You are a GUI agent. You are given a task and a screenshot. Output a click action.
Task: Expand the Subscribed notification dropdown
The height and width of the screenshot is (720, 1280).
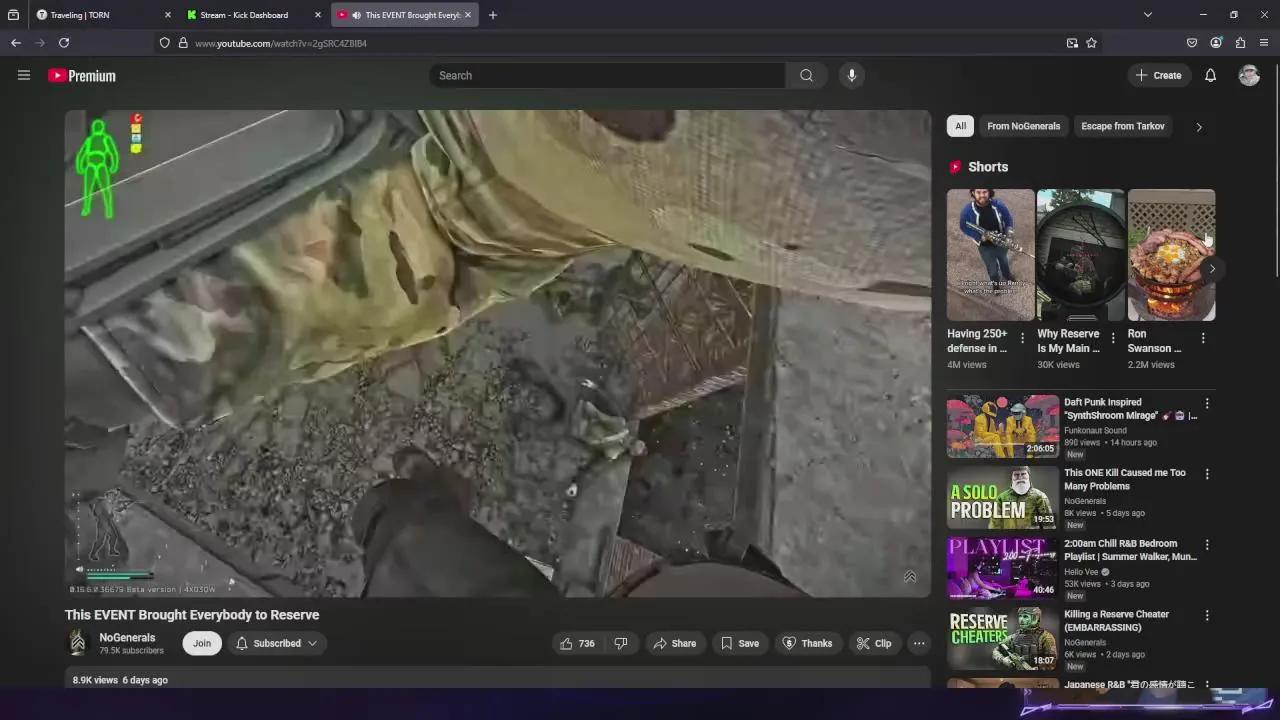tap(277, 643)
